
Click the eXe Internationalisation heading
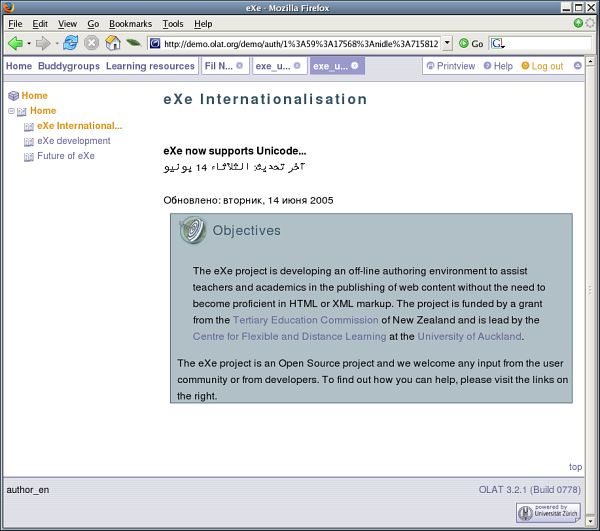(265, 99)
